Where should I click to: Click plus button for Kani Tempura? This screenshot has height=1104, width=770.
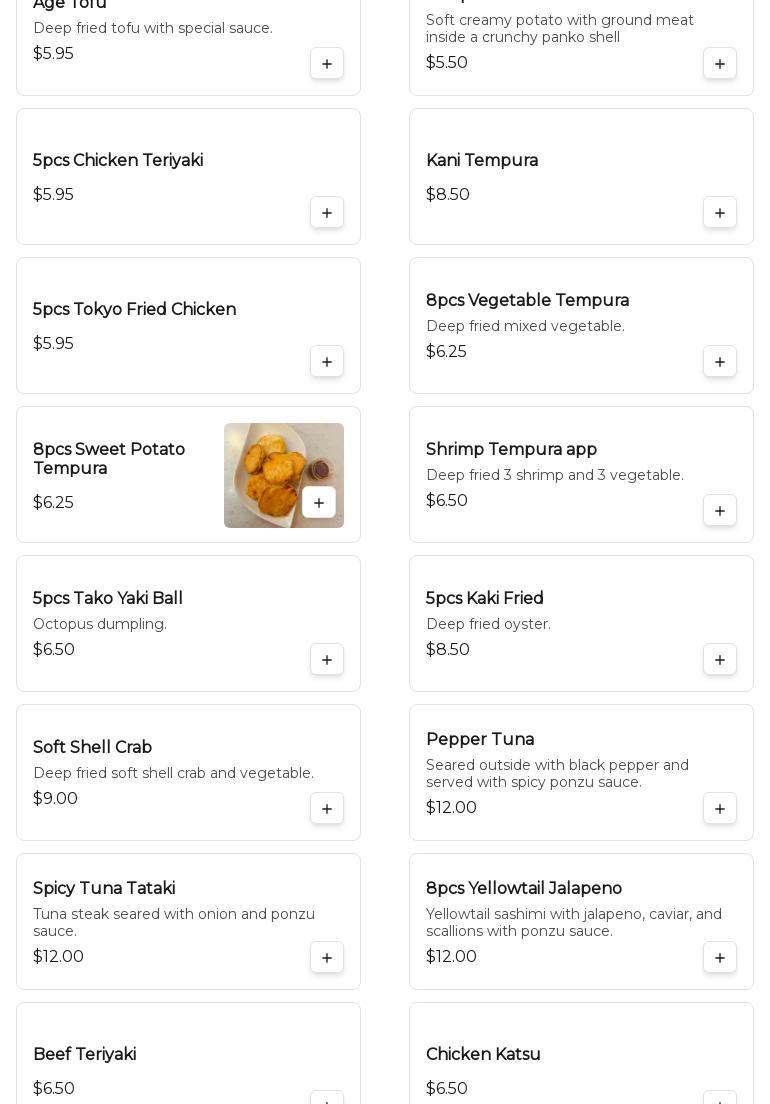tap(720, 213)
